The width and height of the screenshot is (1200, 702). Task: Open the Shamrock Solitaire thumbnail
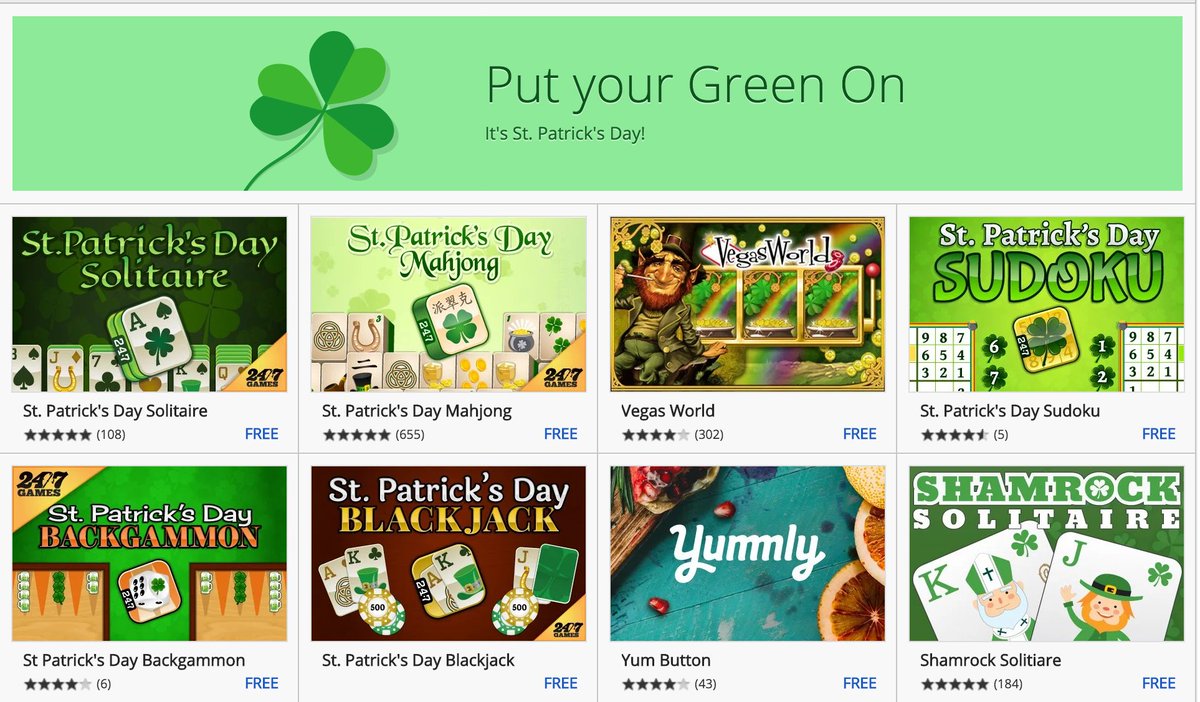1046,553
